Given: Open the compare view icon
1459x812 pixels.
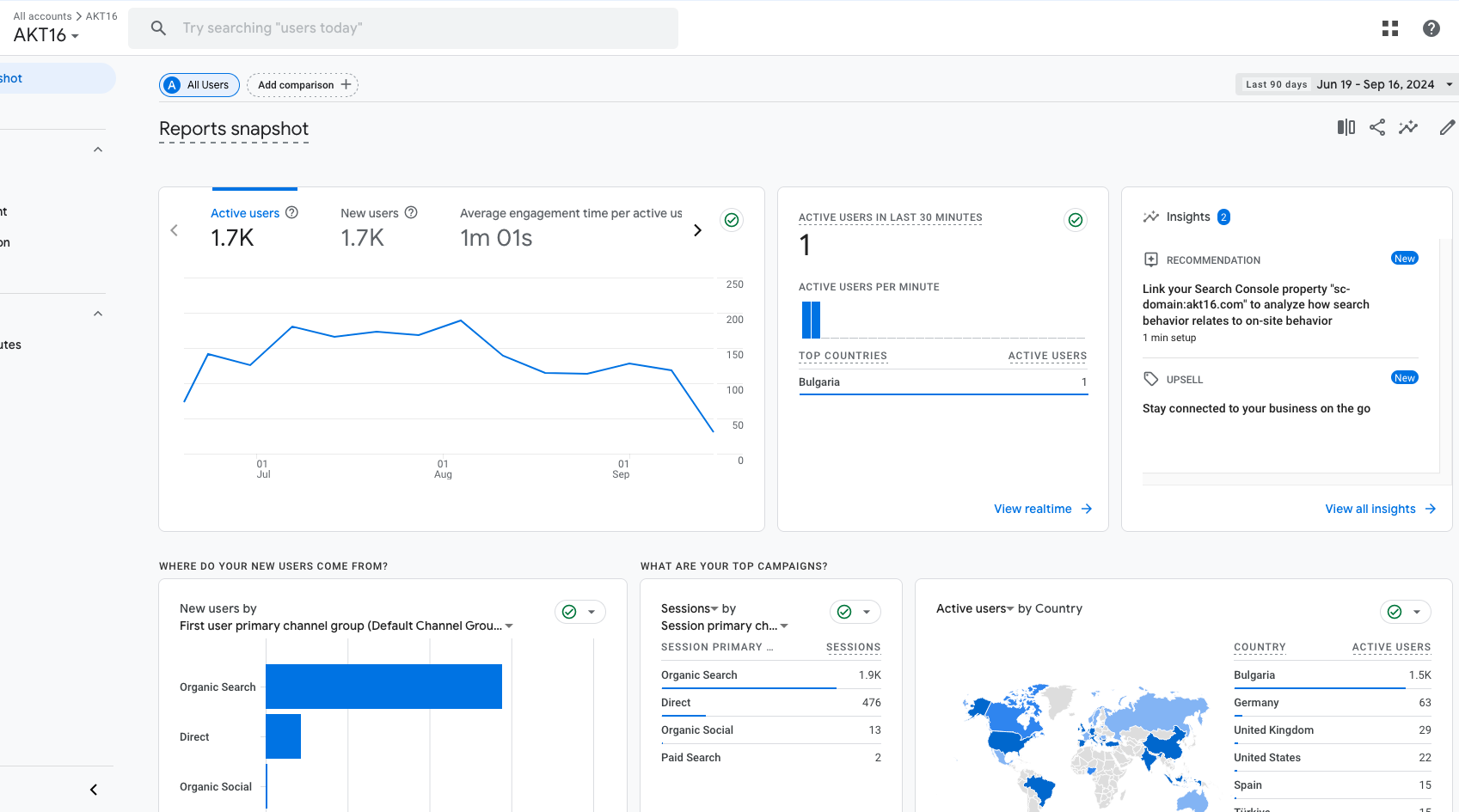Looking at the screenshot, I should (x=1346, y=127).
